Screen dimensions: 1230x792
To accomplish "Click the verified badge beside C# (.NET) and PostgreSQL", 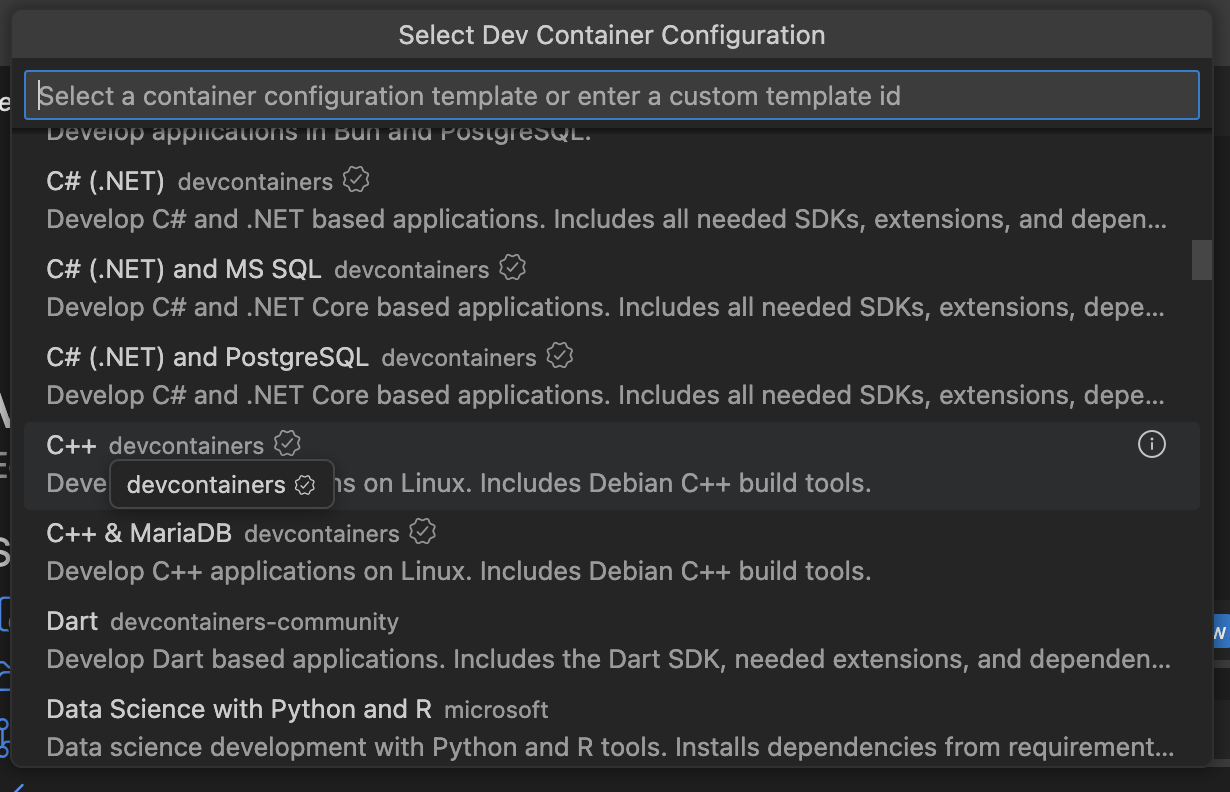I will [x=560, y=355].
